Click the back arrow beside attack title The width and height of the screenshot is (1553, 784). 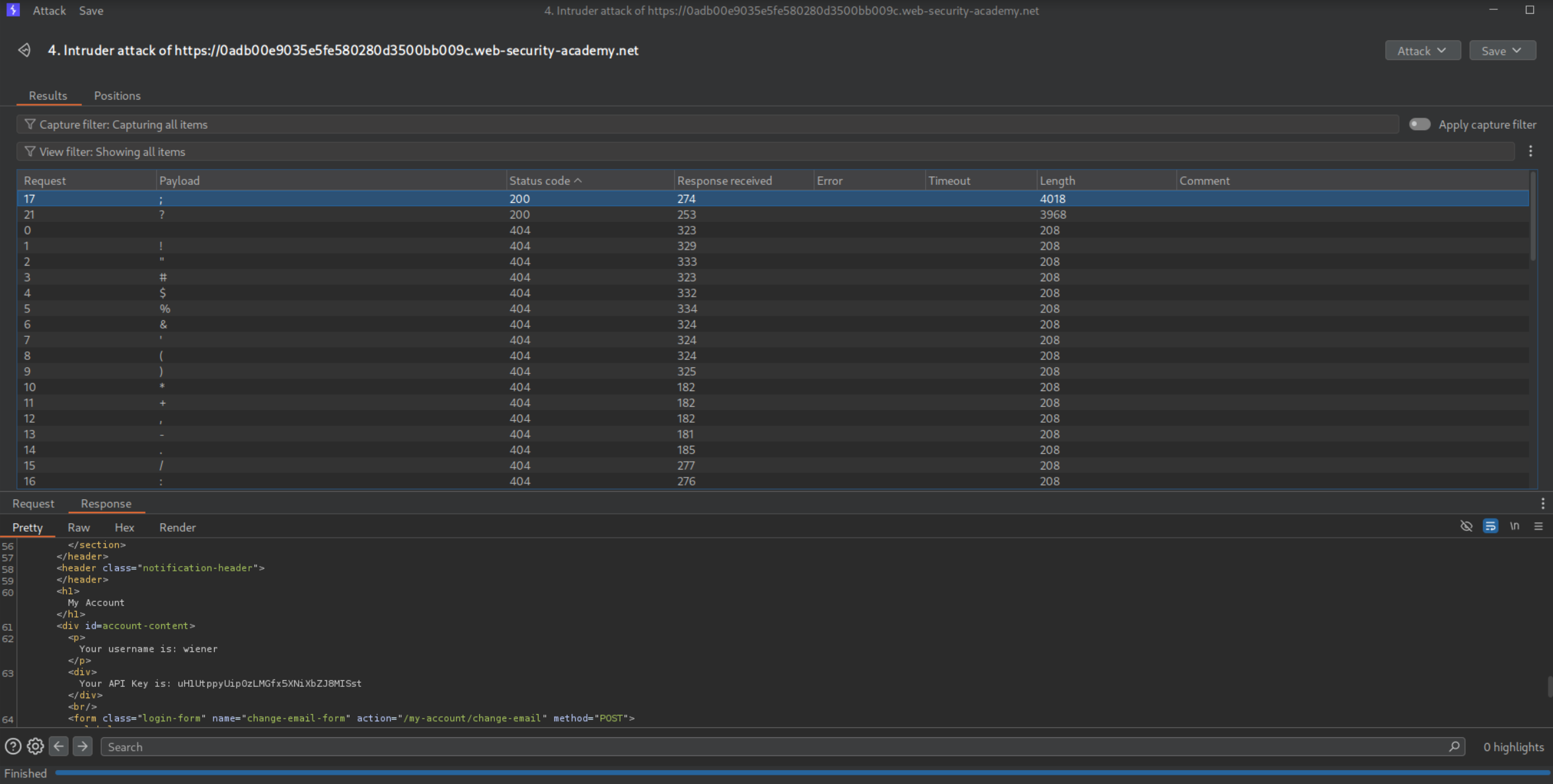[24, 50]
